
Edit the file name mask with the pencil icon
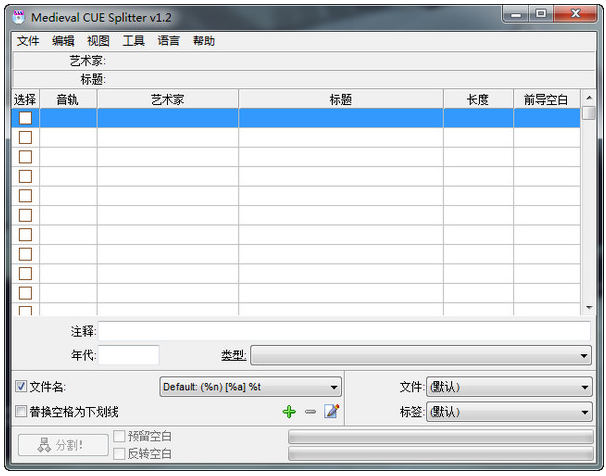pos(332,411)
